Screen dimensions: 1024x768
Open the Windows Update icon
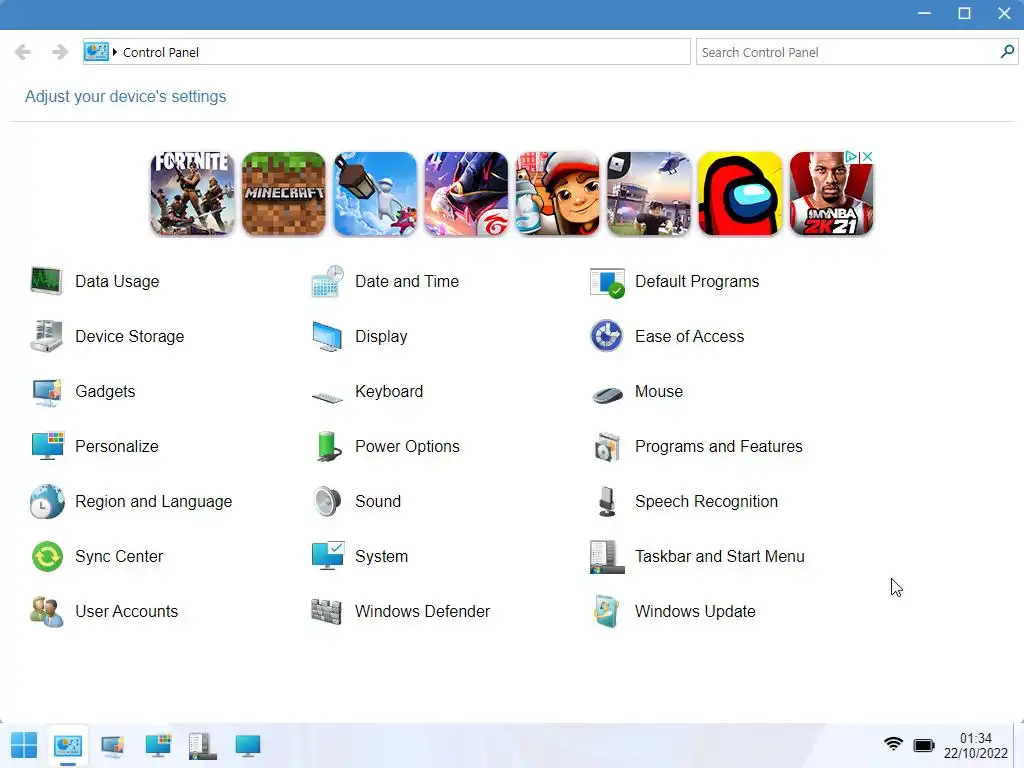click(x=607, y=611)
